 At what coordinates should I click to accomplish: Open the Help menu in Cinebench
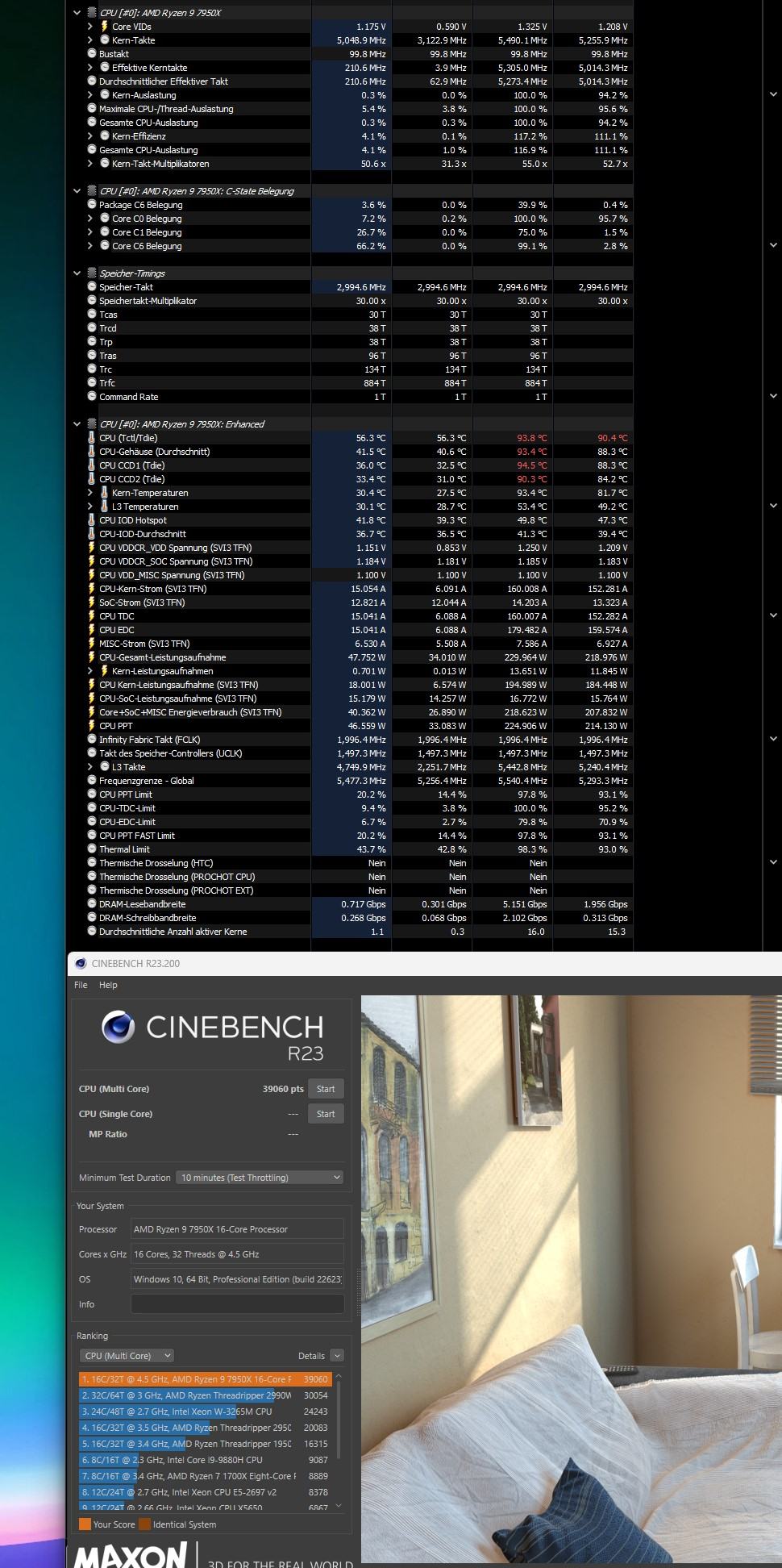(x=108, y=985)
